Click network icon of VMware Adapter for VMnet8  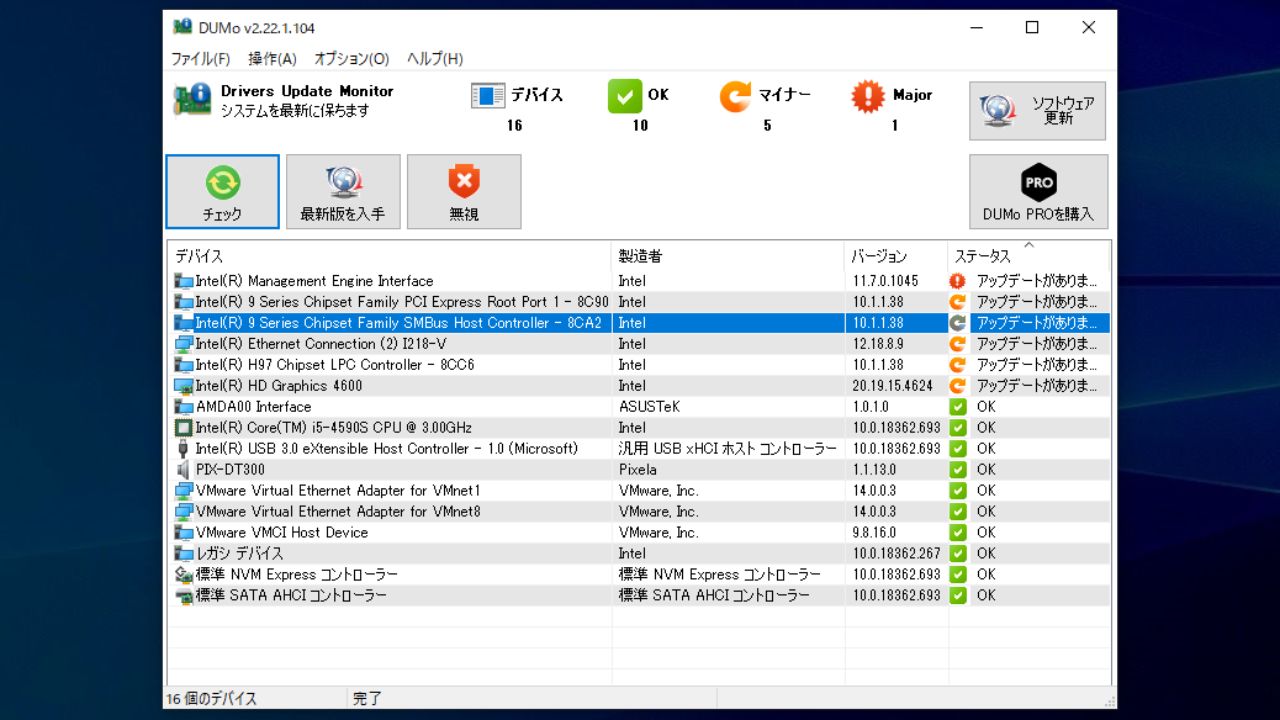pyautogui.click(x=184, y=512)
